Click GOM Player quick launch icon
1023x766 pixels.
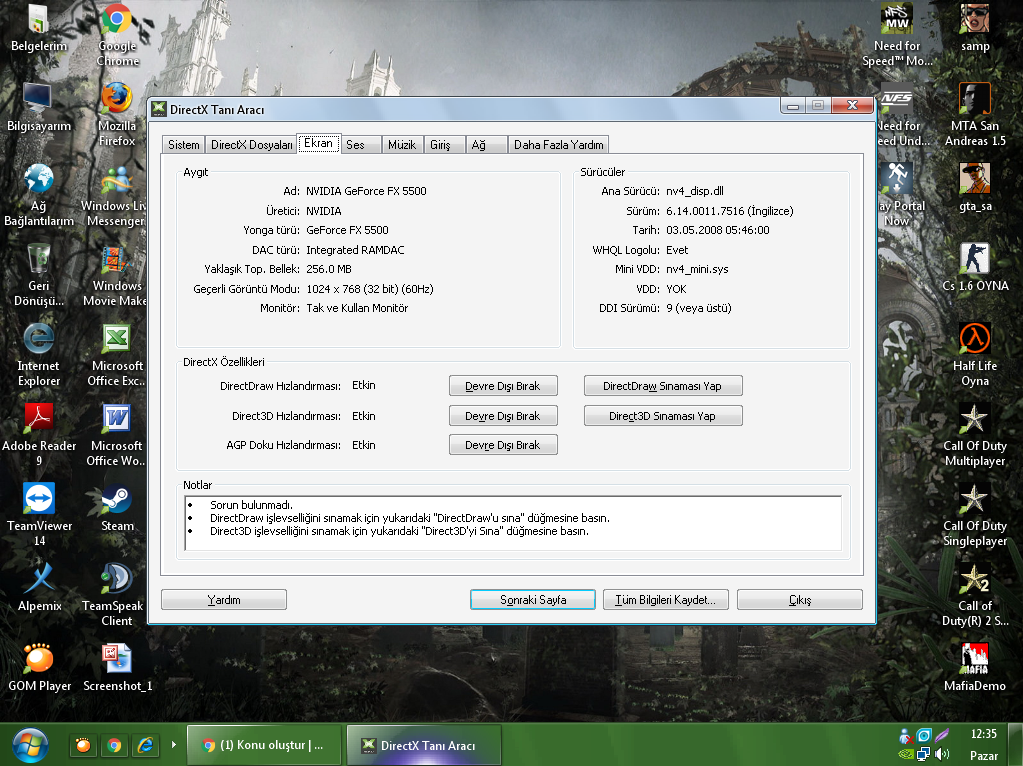pyautogui.click(x=84, y=745)
